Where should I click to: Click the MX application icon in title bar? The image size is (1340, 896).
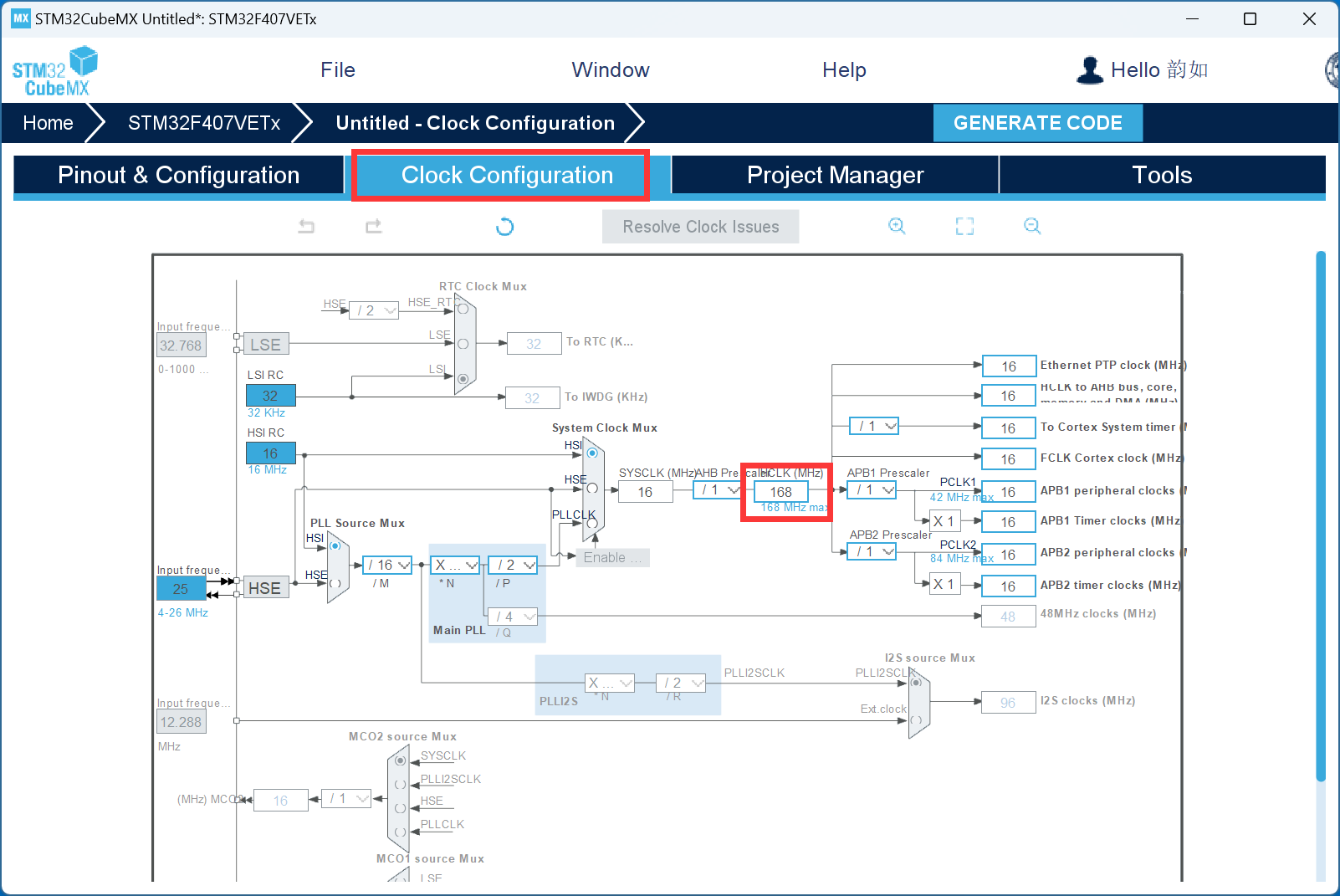20,18
